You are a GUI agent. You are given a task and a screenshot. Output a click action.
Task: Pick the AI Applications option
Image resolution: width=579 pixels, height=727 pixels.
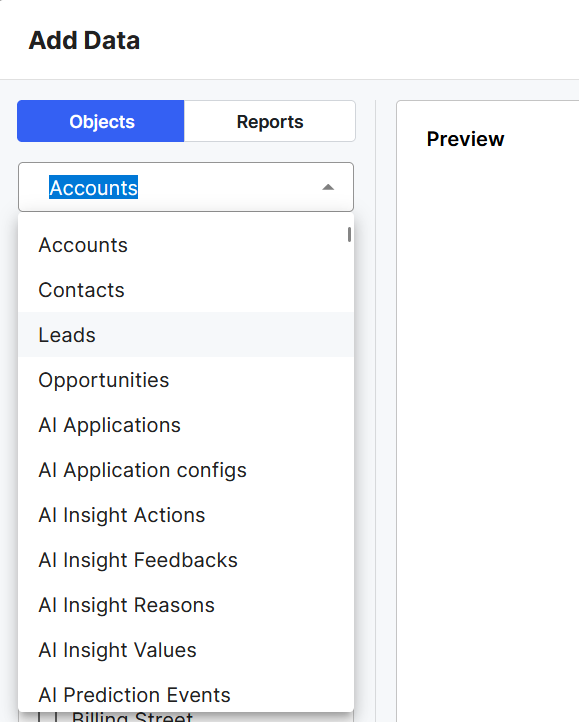coord(186,425)
